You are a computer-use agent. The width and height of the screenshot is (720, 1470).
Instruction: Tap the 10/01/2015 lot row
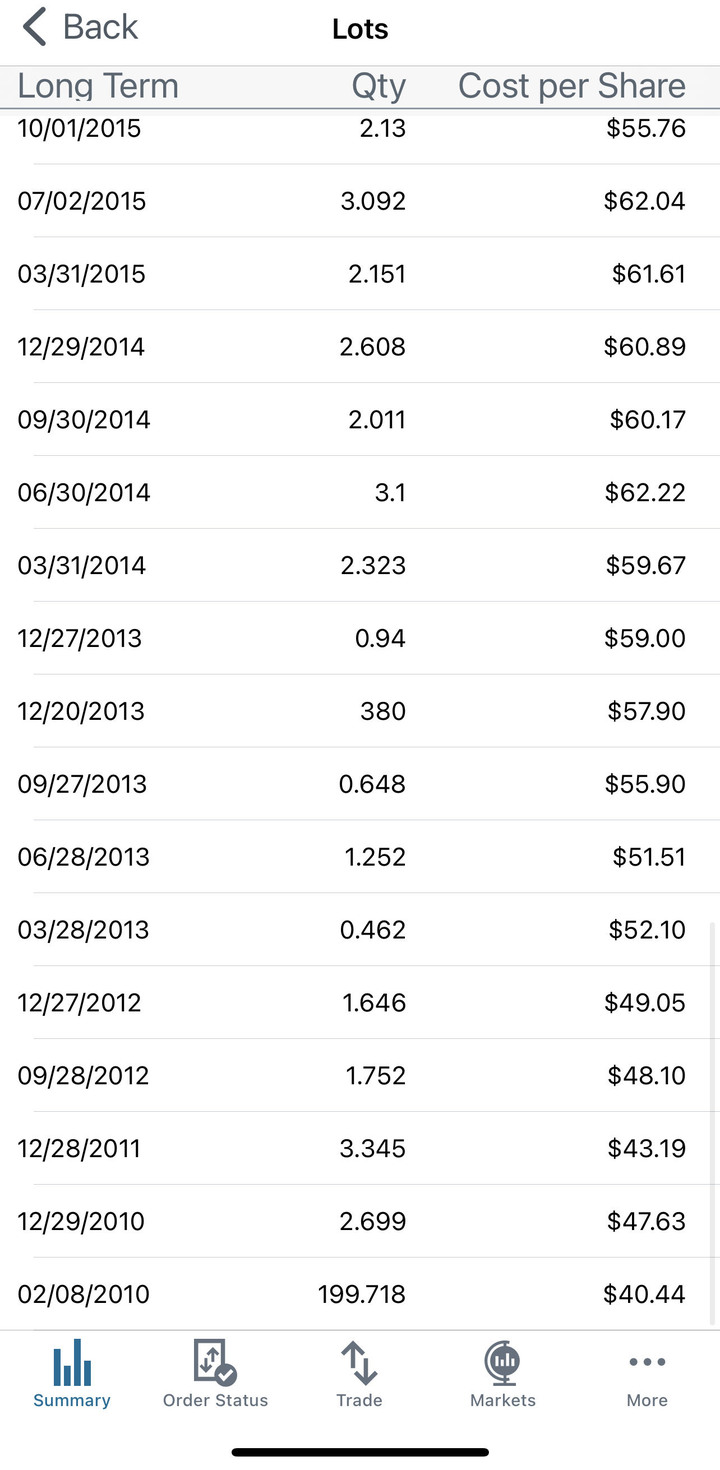(x=360, y=130)
